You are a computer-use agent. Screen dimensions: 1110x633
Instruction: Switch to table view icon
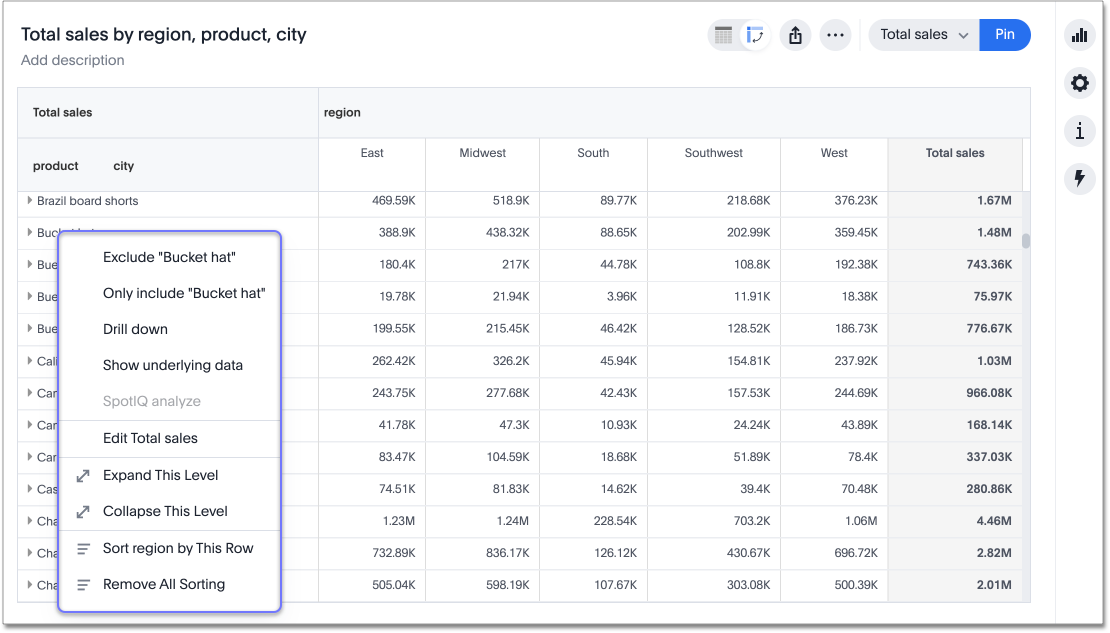(723, 36)
